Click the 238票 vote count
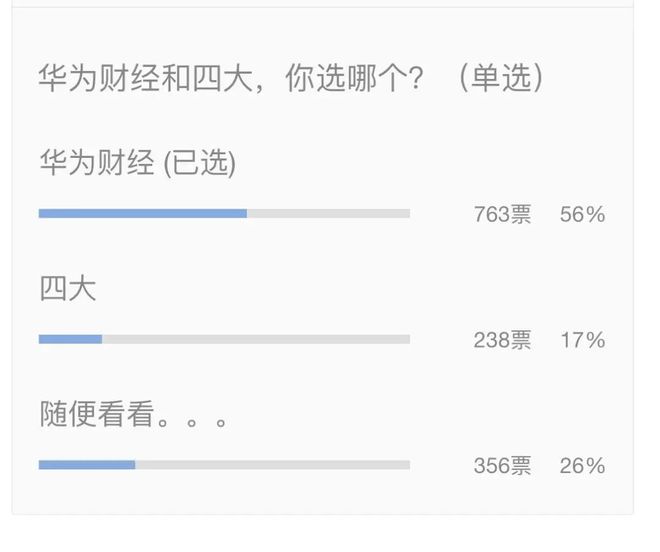 502,340
